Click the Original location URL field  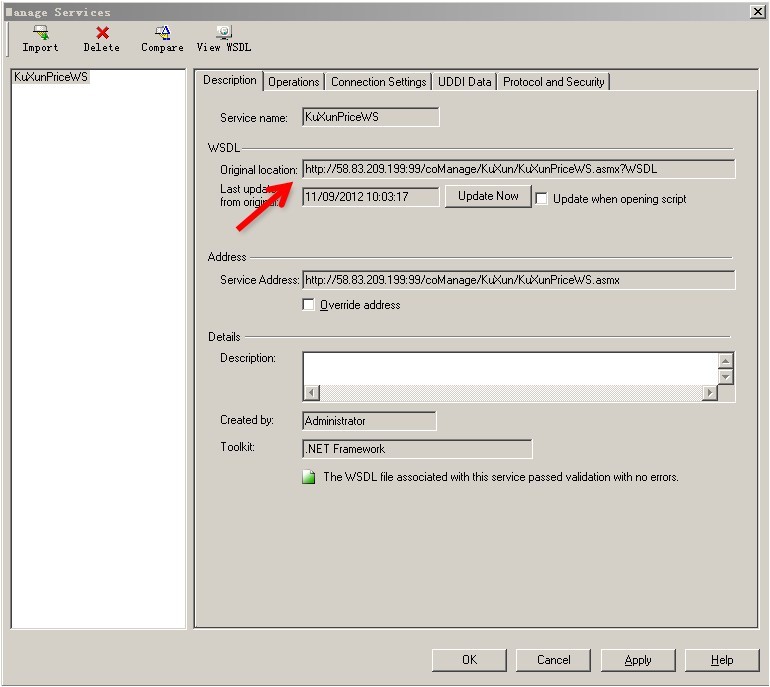[x=519, y=169]
